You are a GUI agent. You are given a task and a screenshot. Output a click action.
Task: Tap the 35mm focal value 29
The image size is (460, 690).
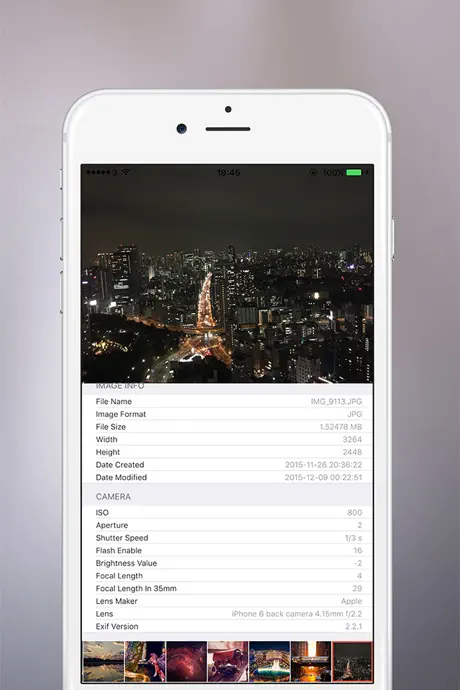357,588
